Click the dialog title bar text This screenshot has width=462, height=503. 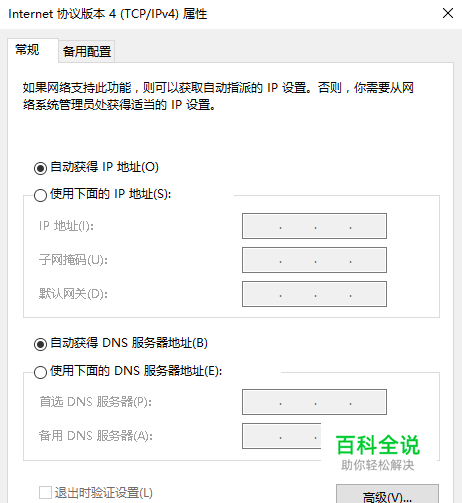pos(108,14)
